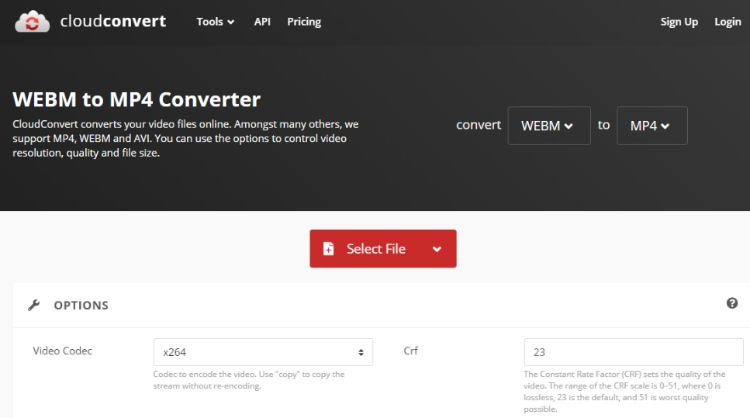Image resolution: width=750 pixels, height=418 pixels.
Task: Click the chevron inside MP4 selector
Action: pyautogui.click(x=665, y=126)
